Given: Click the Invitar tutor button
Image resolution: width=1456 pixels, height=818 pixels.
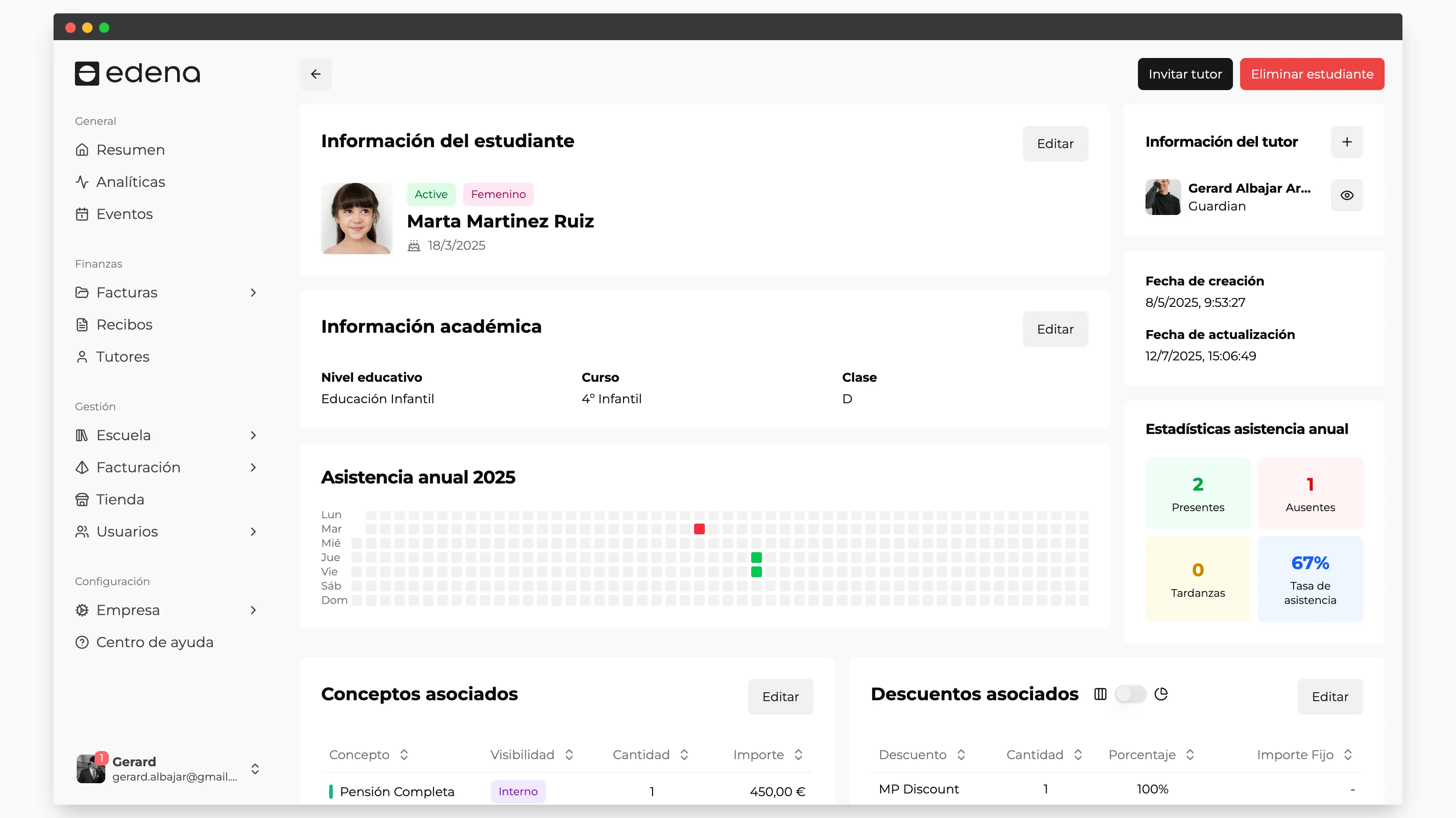Looking at the screenshot, I should click(1185, 74).
